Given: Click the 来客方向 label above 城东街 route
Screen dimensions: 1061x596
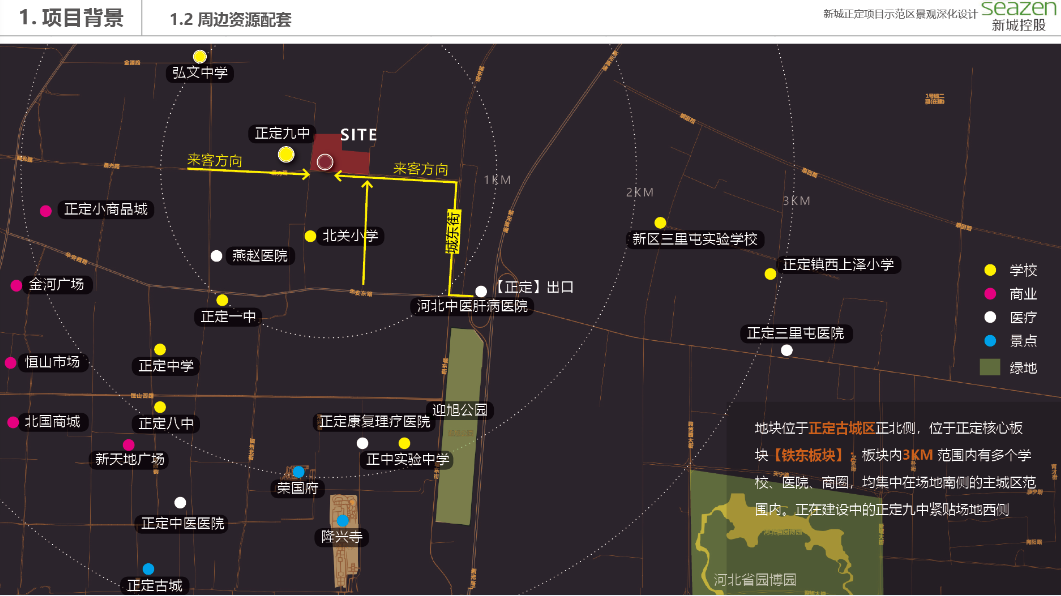Looking at the screenshot, I should point(421,168).
